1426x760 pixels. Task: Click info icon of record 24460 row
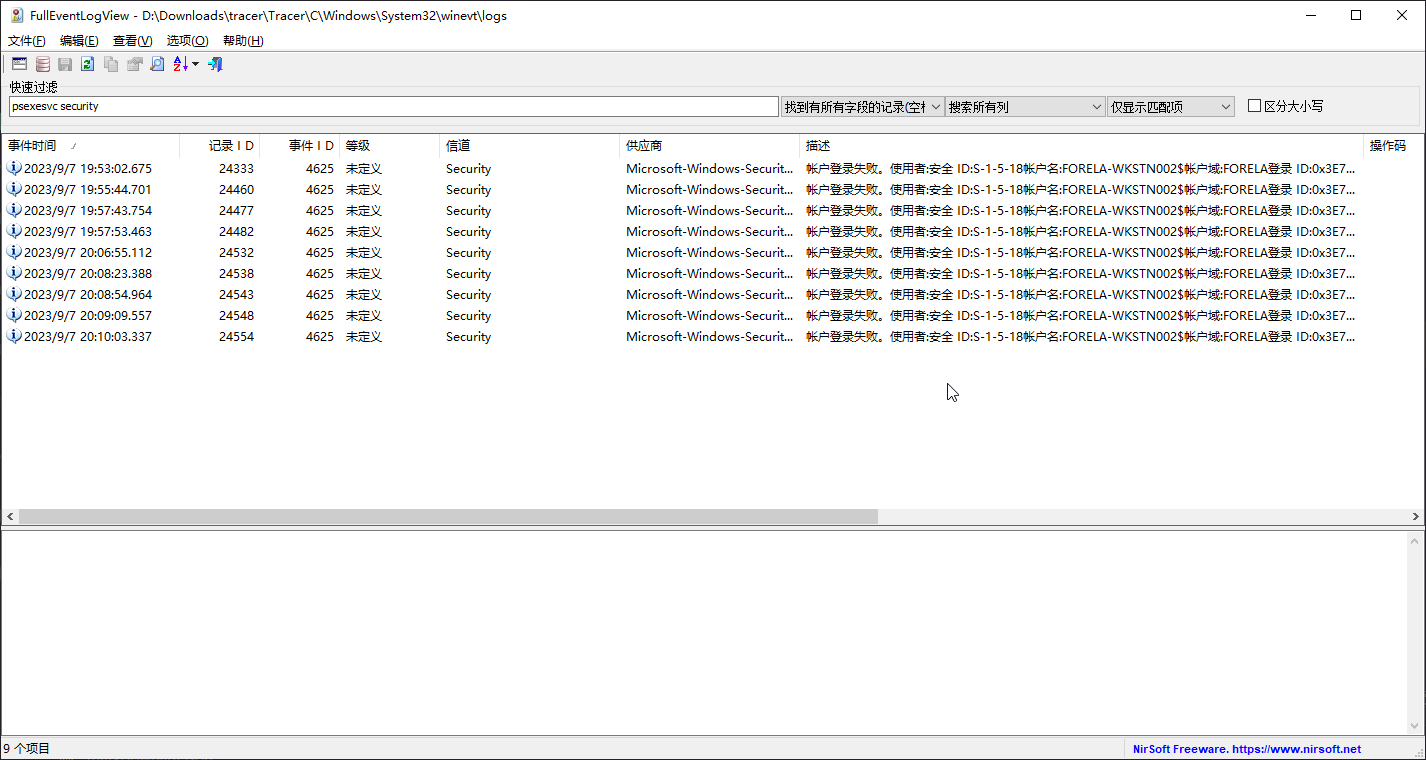14,189
